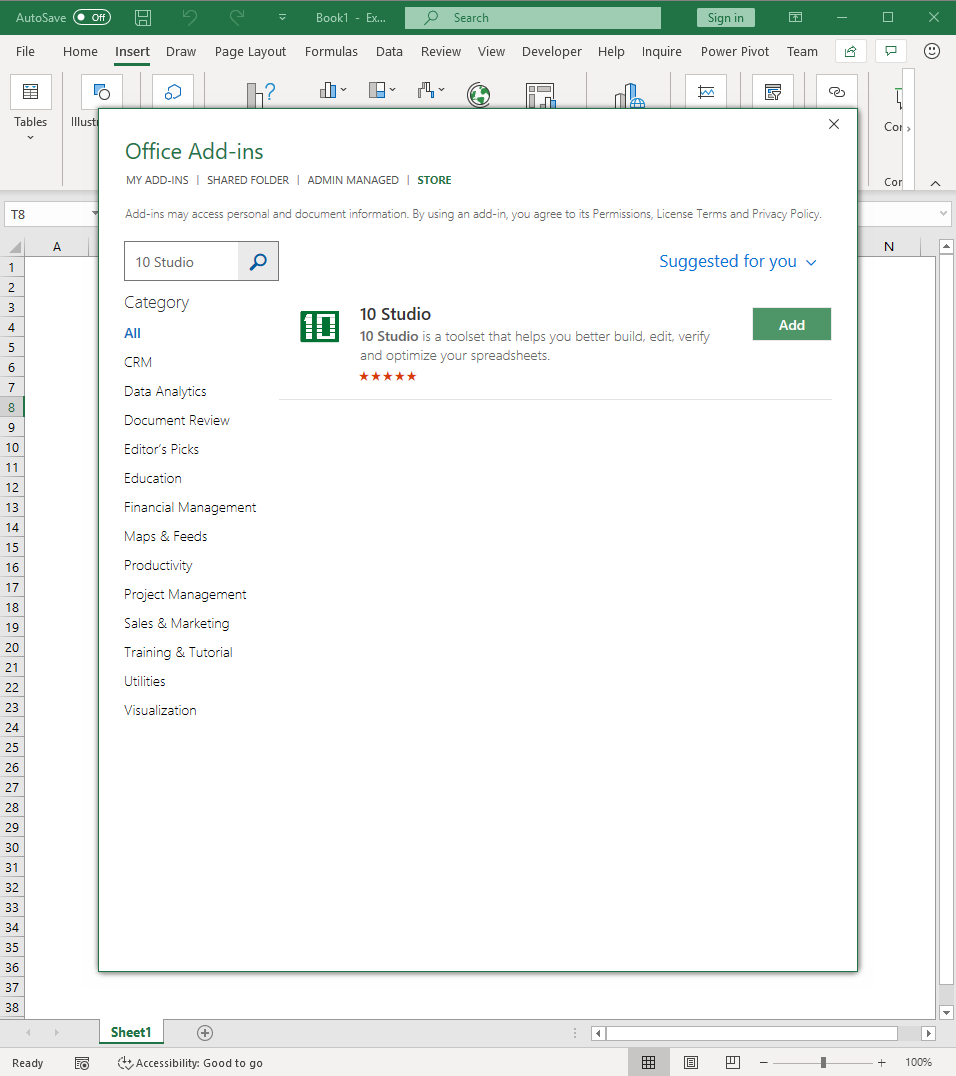Expand the formula bar chevron
Image resolution: width=956 pixels, height=1076 pixels.
tap(943, 214)
